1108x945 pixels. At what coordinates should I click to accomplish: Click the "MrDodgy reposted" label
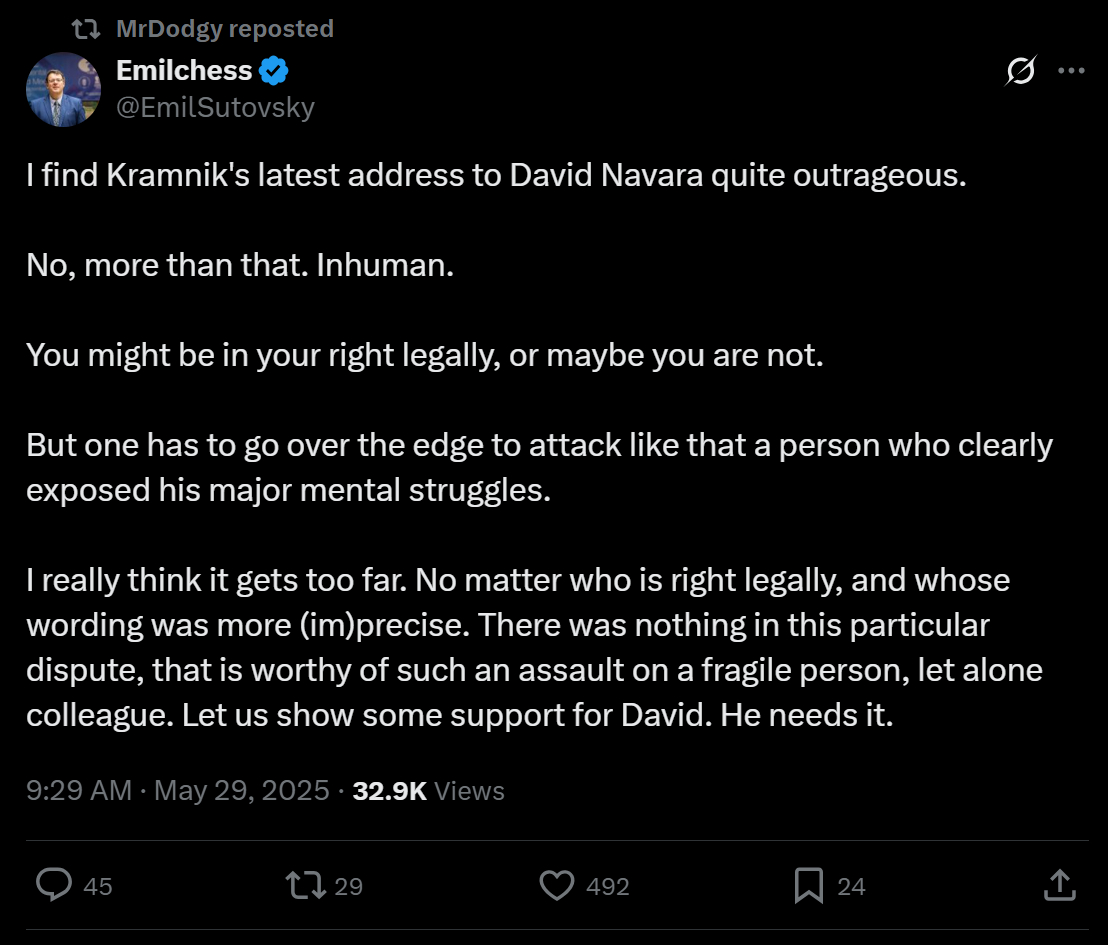(224, 29)
